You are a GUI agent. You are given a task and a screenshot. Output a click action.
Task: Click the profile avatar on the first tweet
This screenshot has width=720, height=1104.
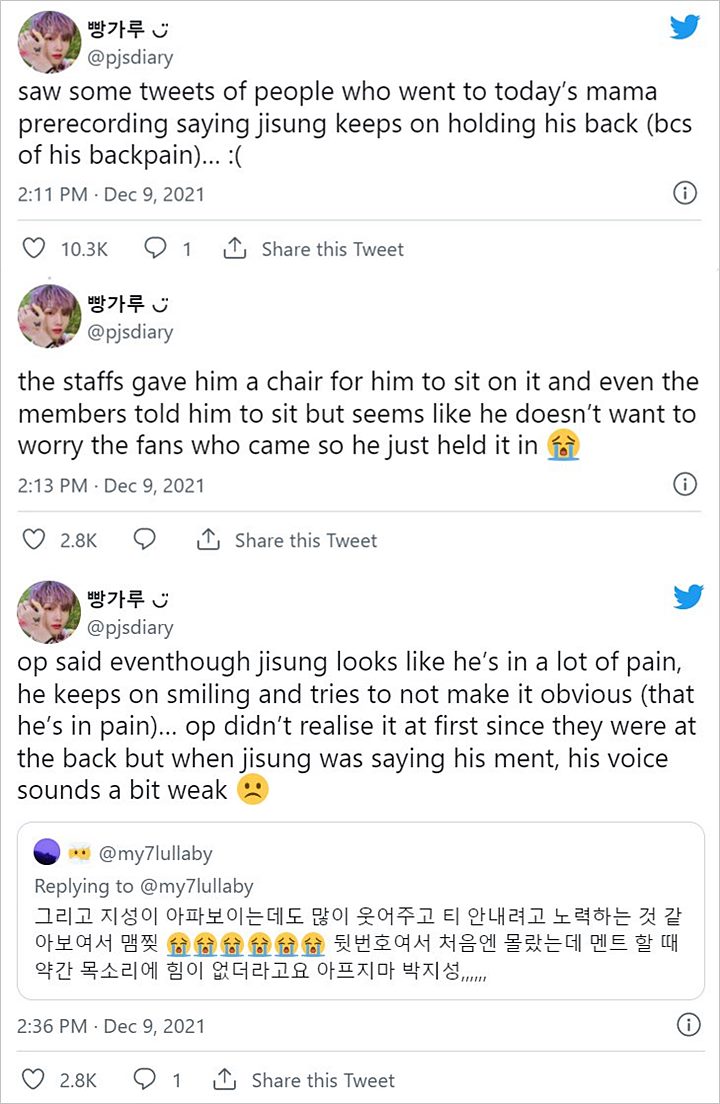tap(48, 42)
